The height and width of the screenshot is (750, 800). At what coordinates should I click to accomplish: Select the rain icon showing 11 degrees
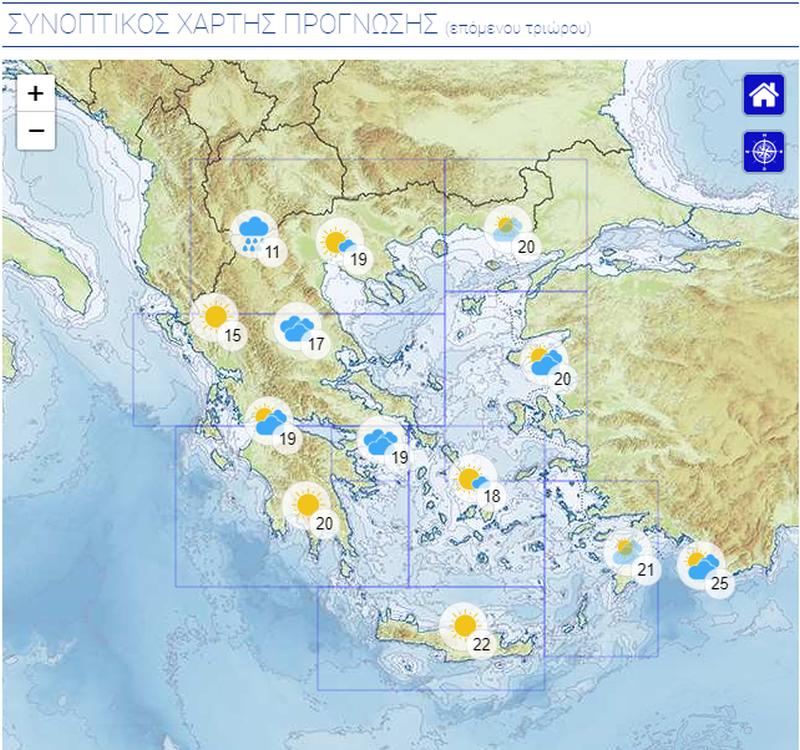tap(255, 234)
